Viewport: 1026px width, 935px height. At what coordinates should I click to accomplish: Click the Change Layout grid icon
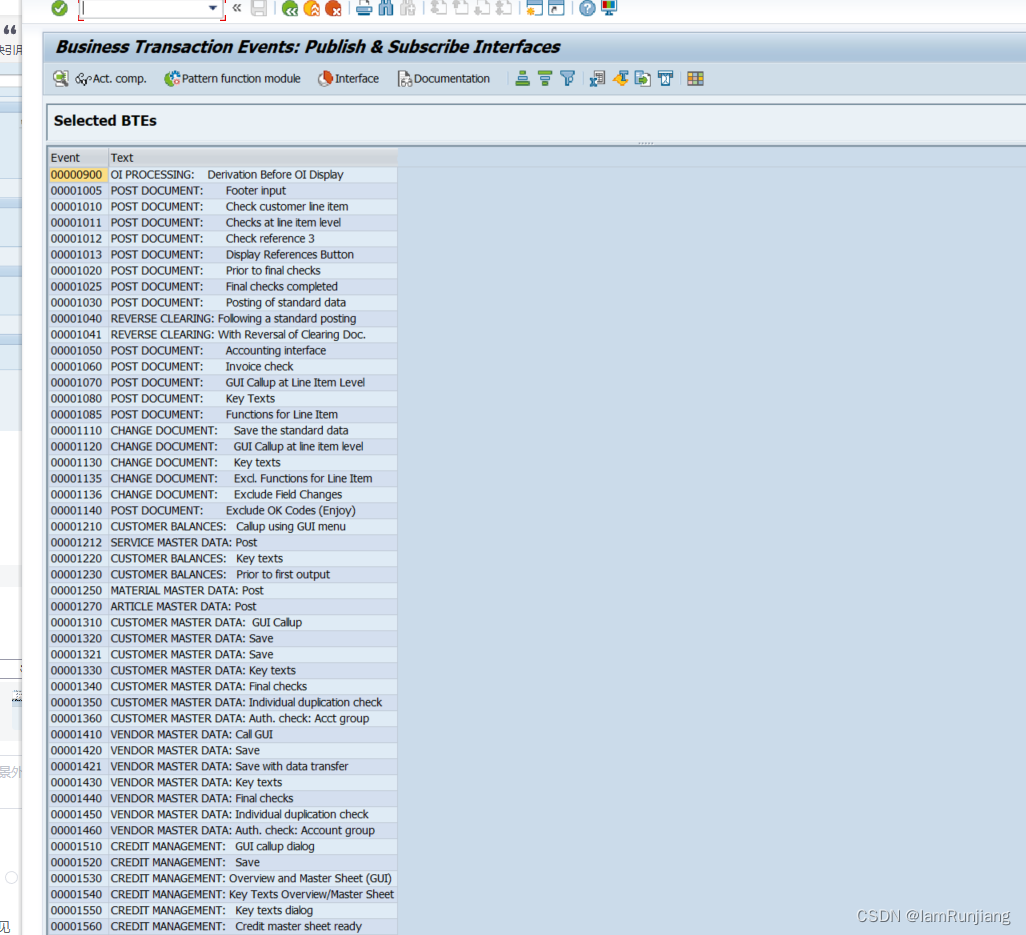click(x=696, y=79)
